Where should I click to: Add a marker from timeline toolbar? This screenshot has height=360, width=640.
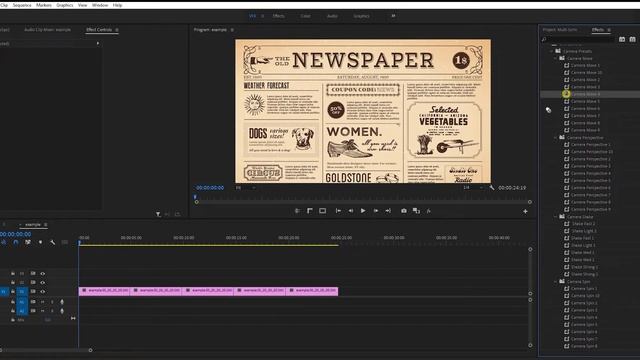pyautogui.click(x=40, y=242)
